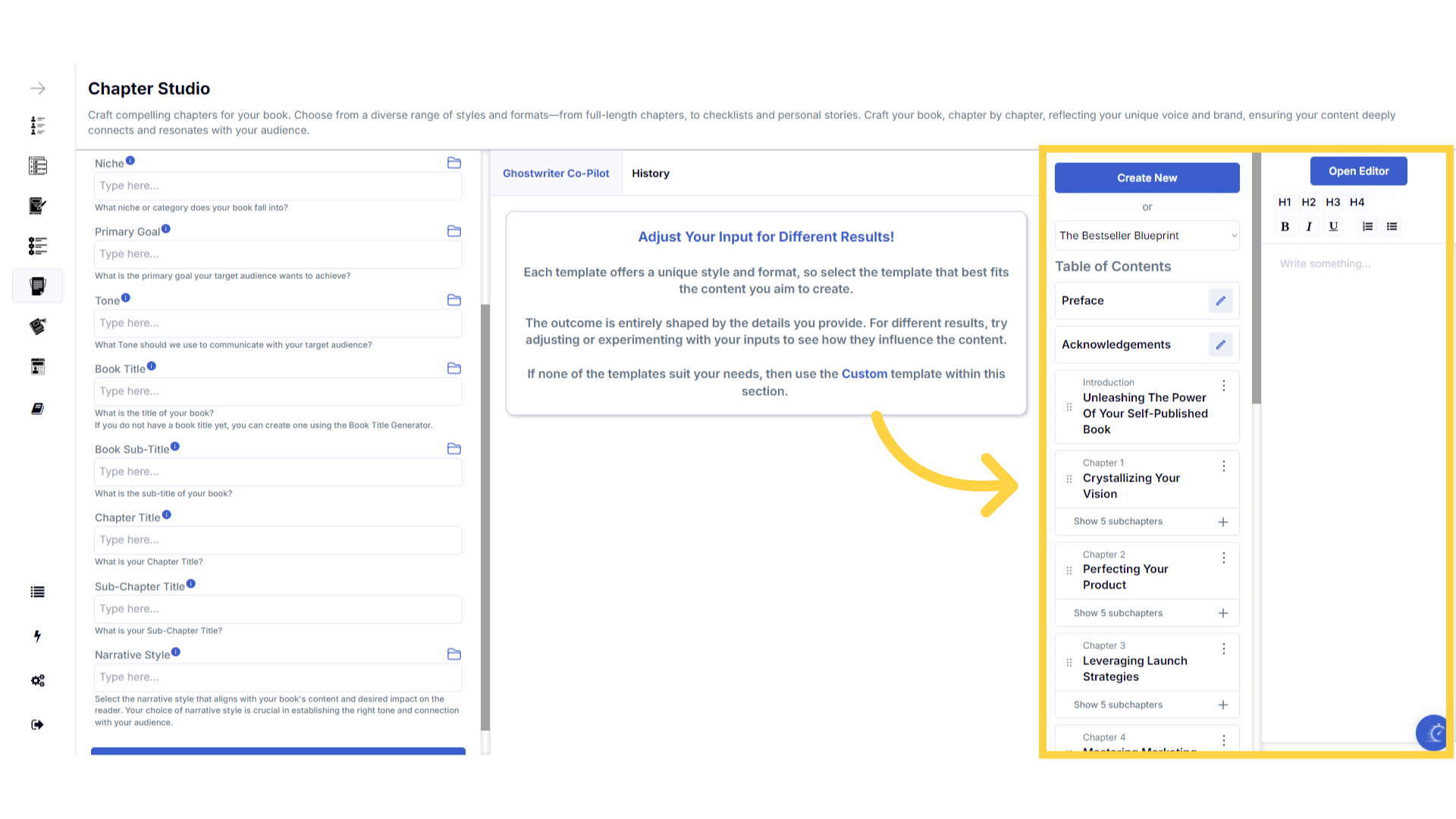Click the Book Title input field
The height and width of the screenshot is (819, 1456).
point(278,392)
